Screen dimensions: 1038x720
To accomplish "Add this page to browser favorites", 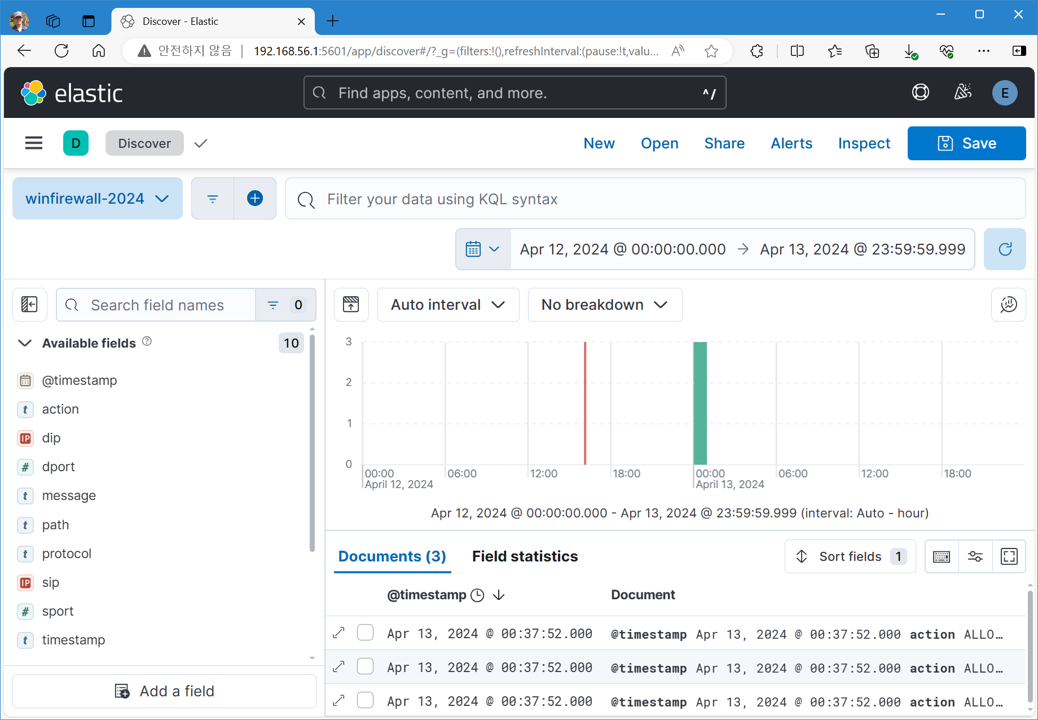I will coord(711,51).
